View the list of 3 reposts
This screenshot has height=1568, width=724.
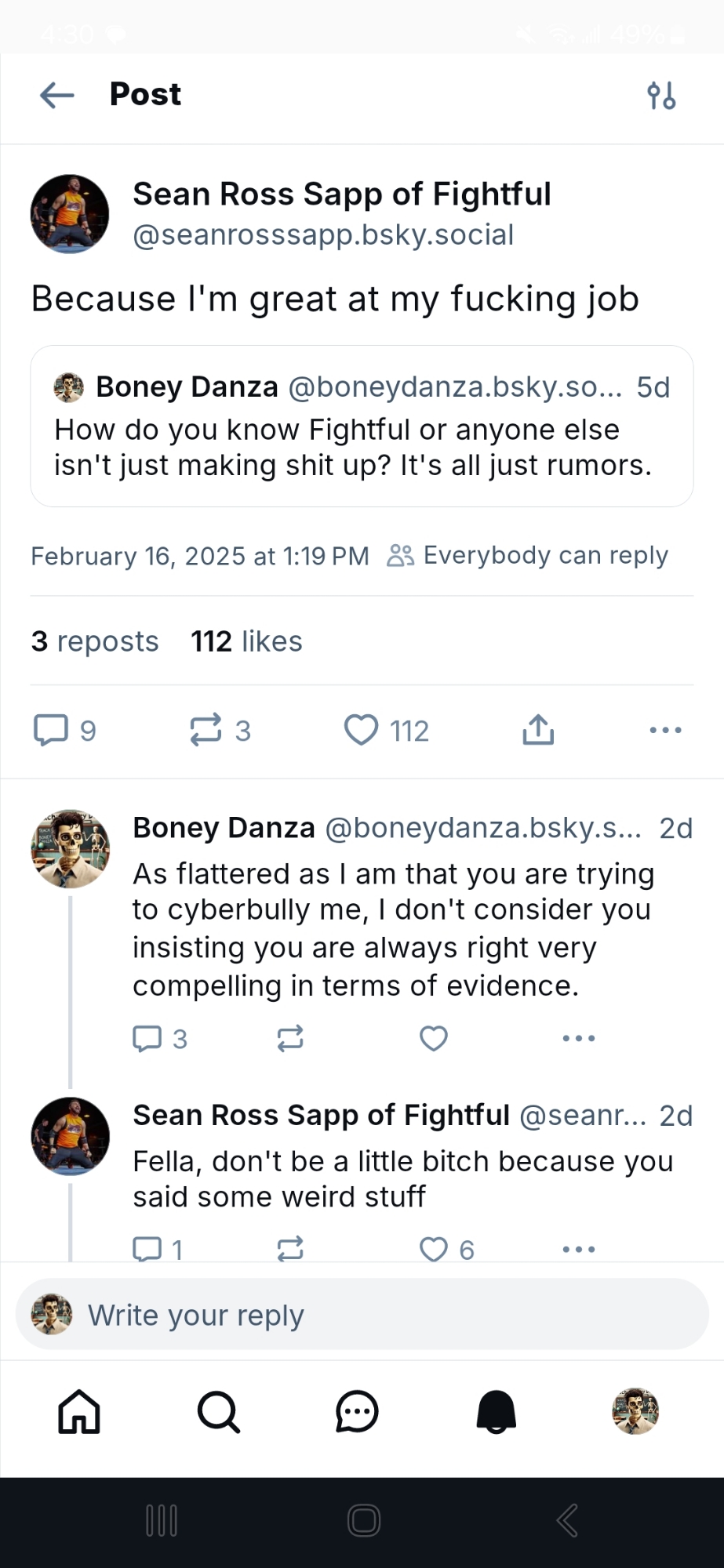[95, 641]
